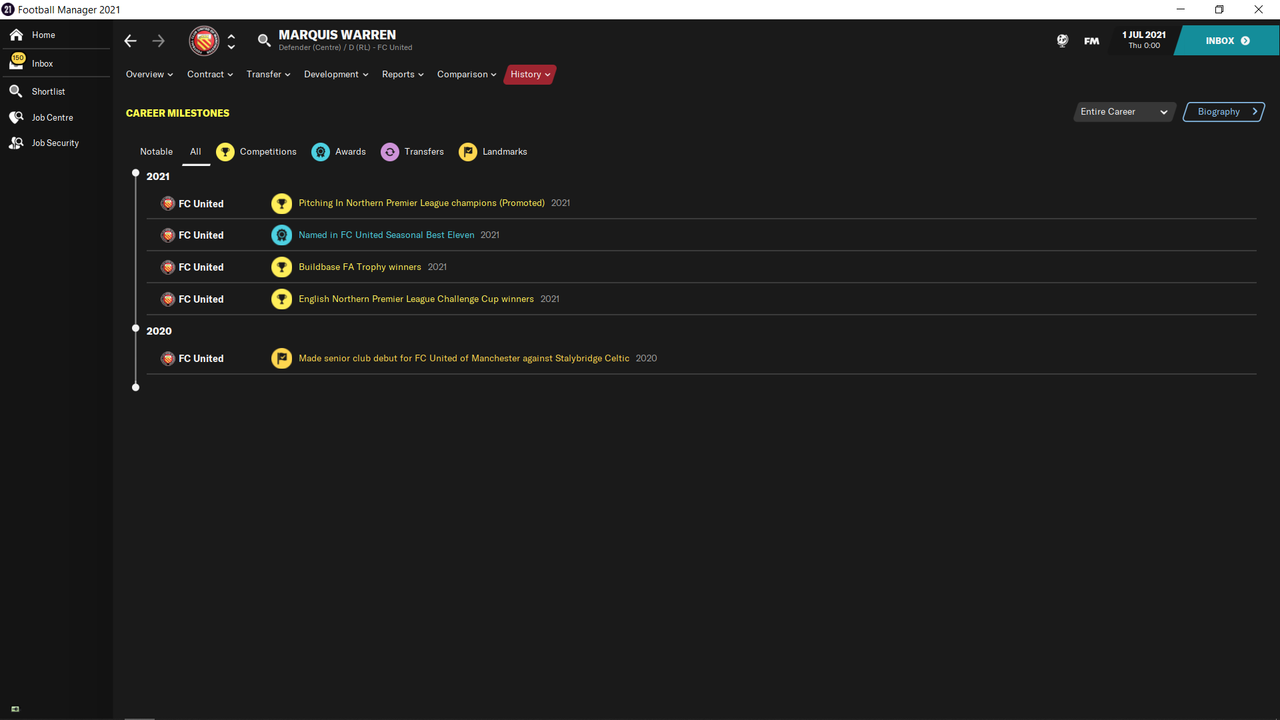Click club badge in the Buildbase FA Trophy row
The width and height of the screenshot is (1280, 720).
[x=168, y=267]
